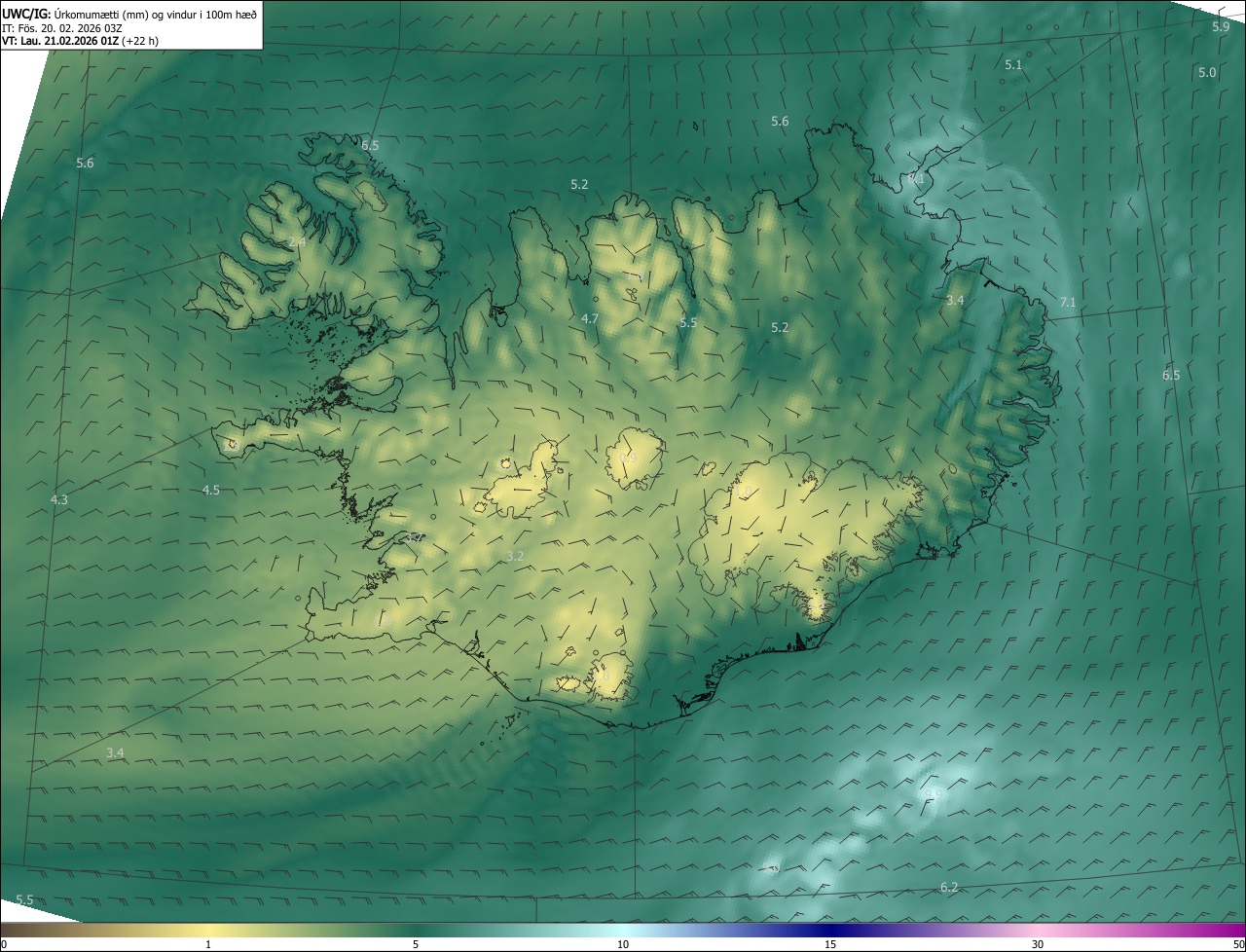Click the map value "3.2"
1246x952 pixels.
[515, 556]
